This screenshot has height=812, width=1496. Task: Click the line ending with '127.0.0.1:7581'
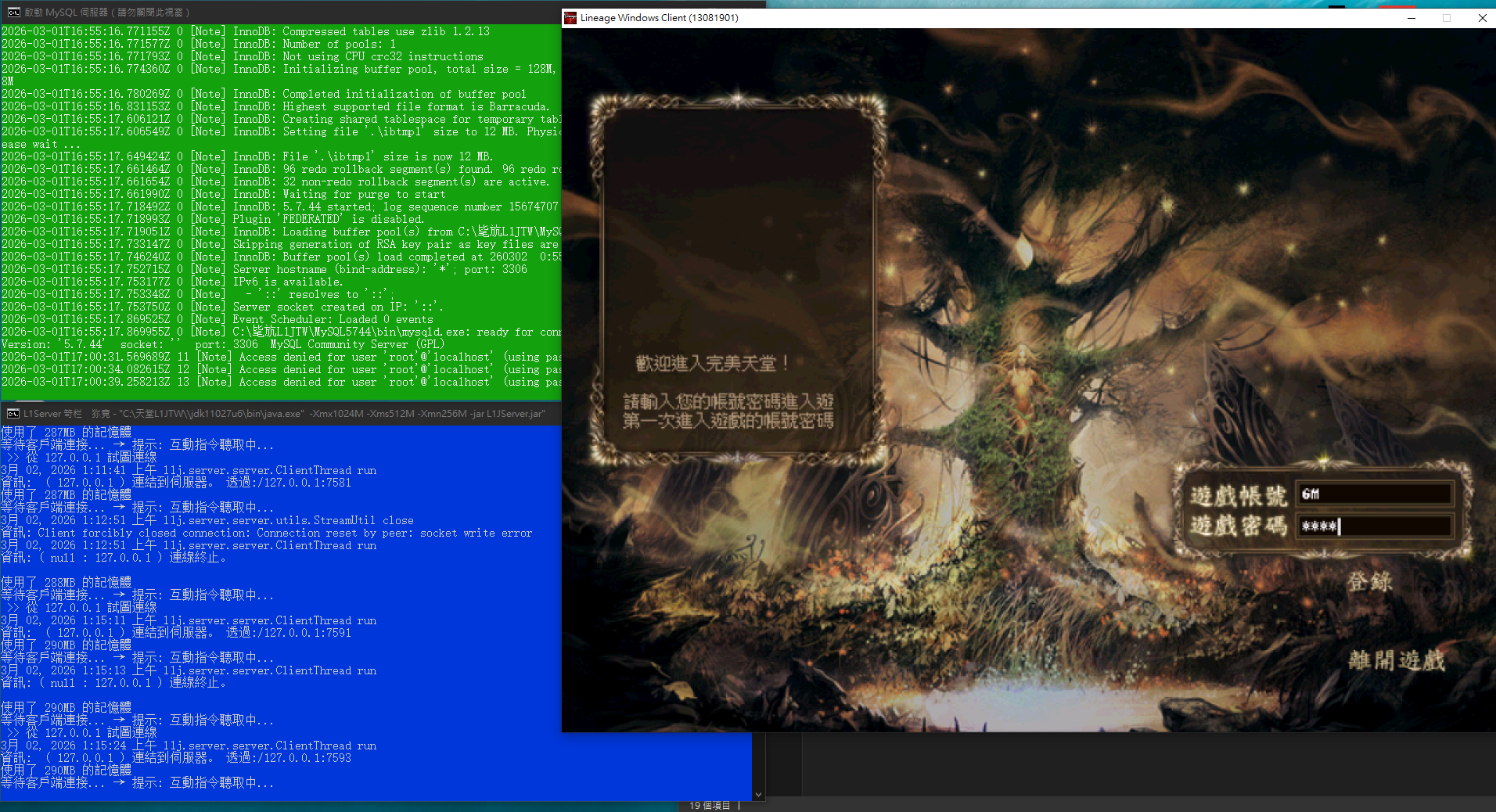[176, 483]
